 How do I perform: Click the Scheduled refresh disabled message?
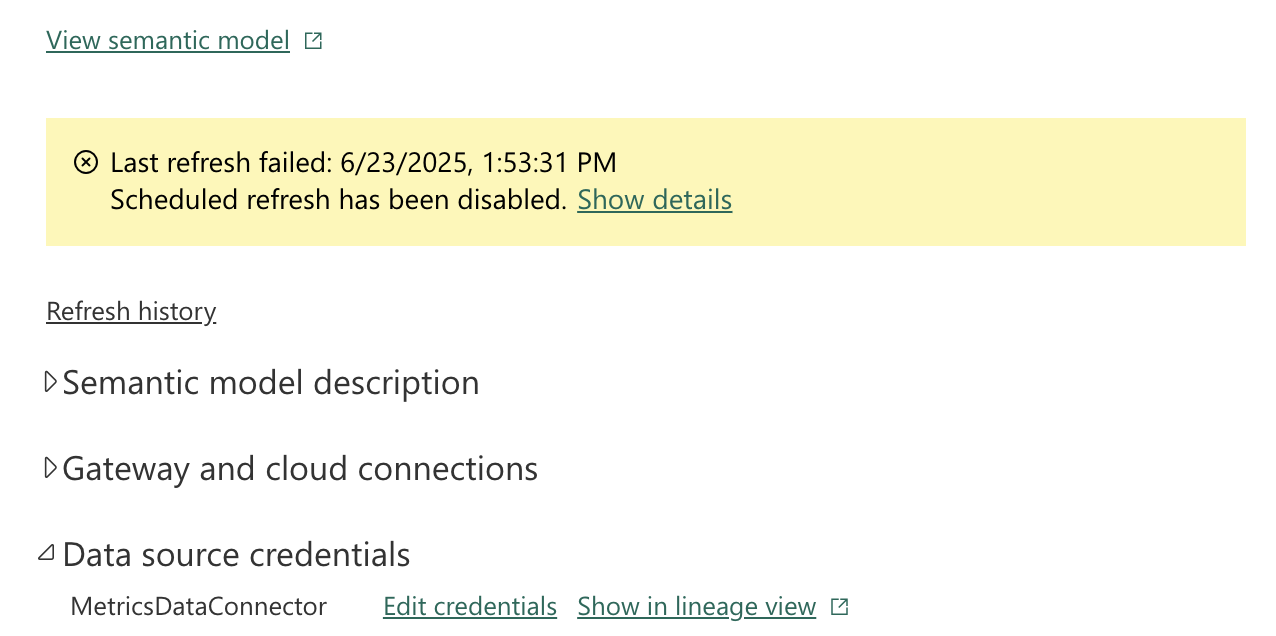pos(339,200)
